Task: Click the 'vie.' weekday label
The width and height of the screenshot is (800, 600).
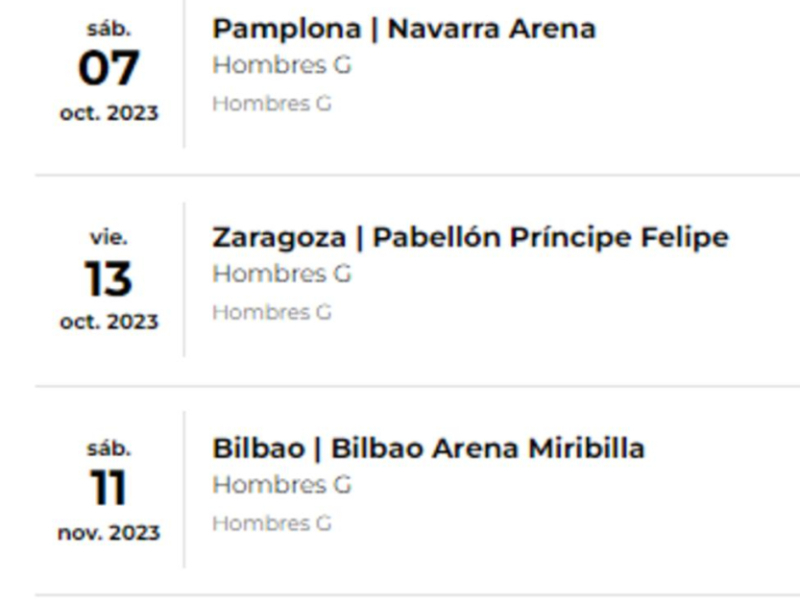Action: pos(108,238)
